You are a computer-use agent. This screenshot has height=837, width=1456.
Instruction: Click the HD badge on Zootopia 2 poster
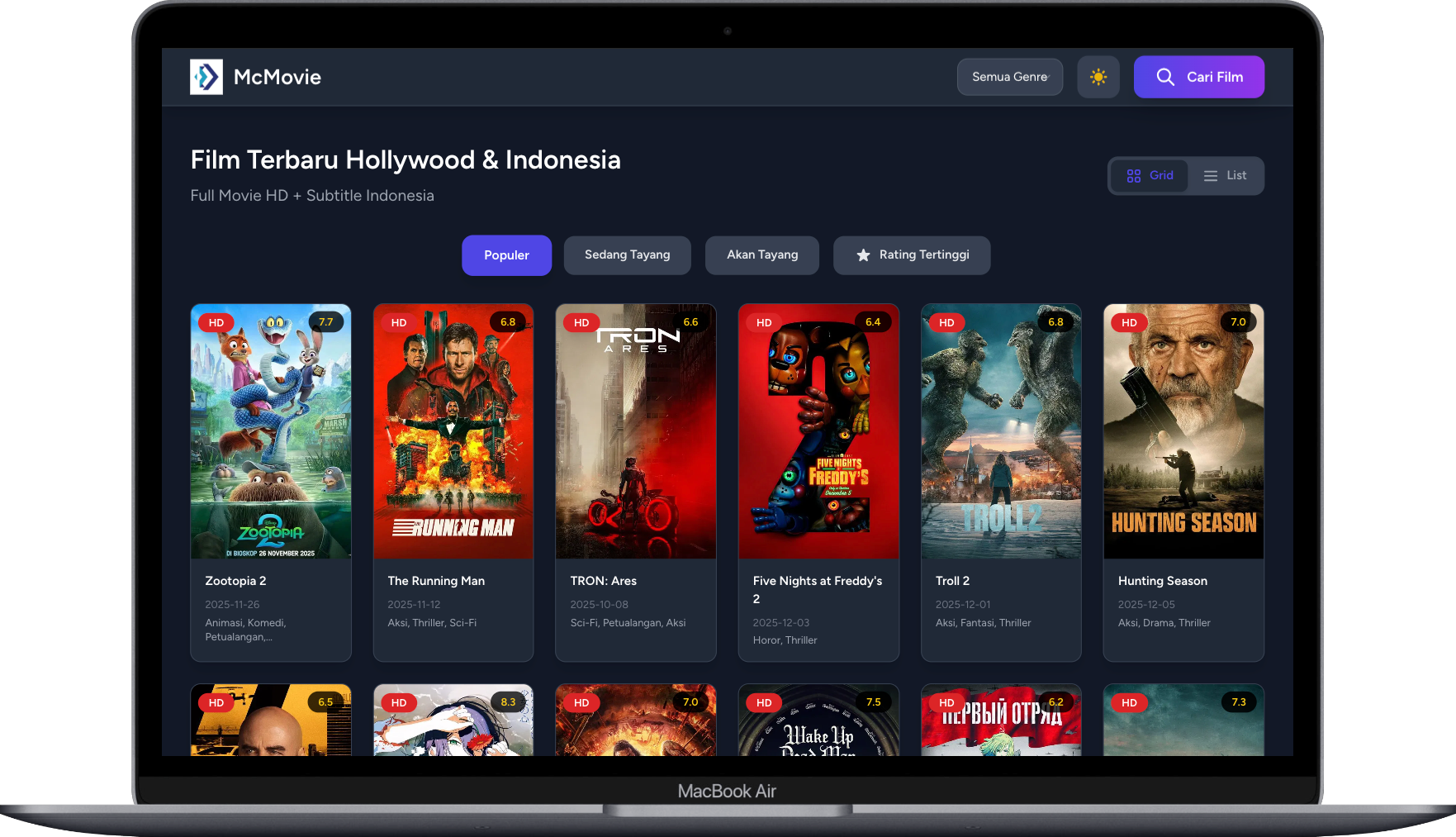tap(217, 322)
